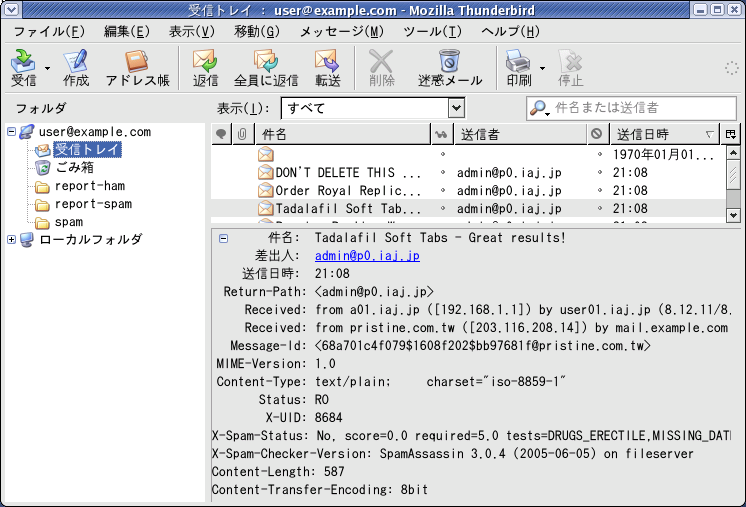Toggle read status of Tadalafil Soft Tab
The height and width of the screenshot is (507, 746).
coord(442,208)
